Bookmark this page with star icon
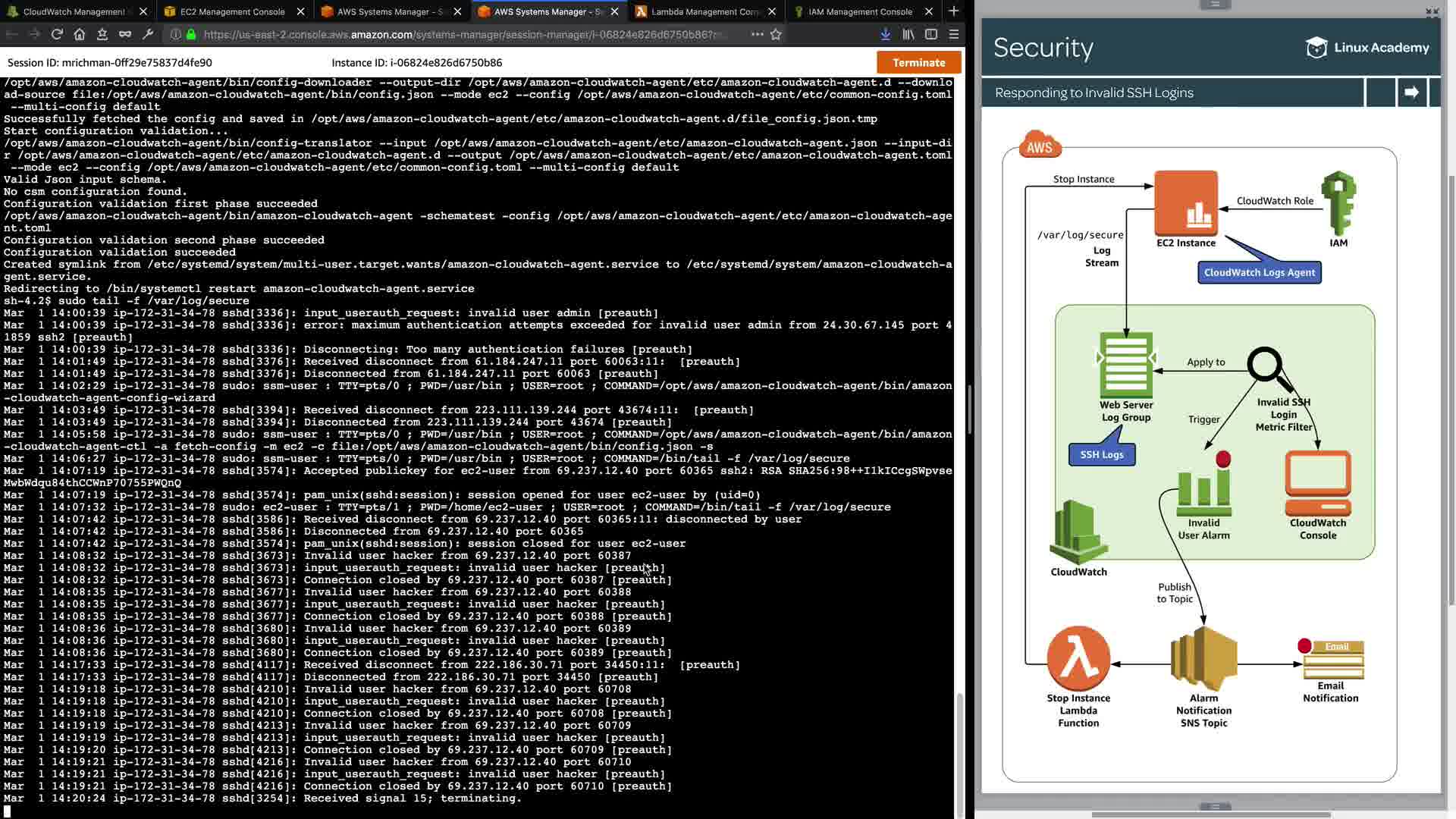Image resolution: width=1456 pixels, height=819 pixels. [x=776, y=34]
